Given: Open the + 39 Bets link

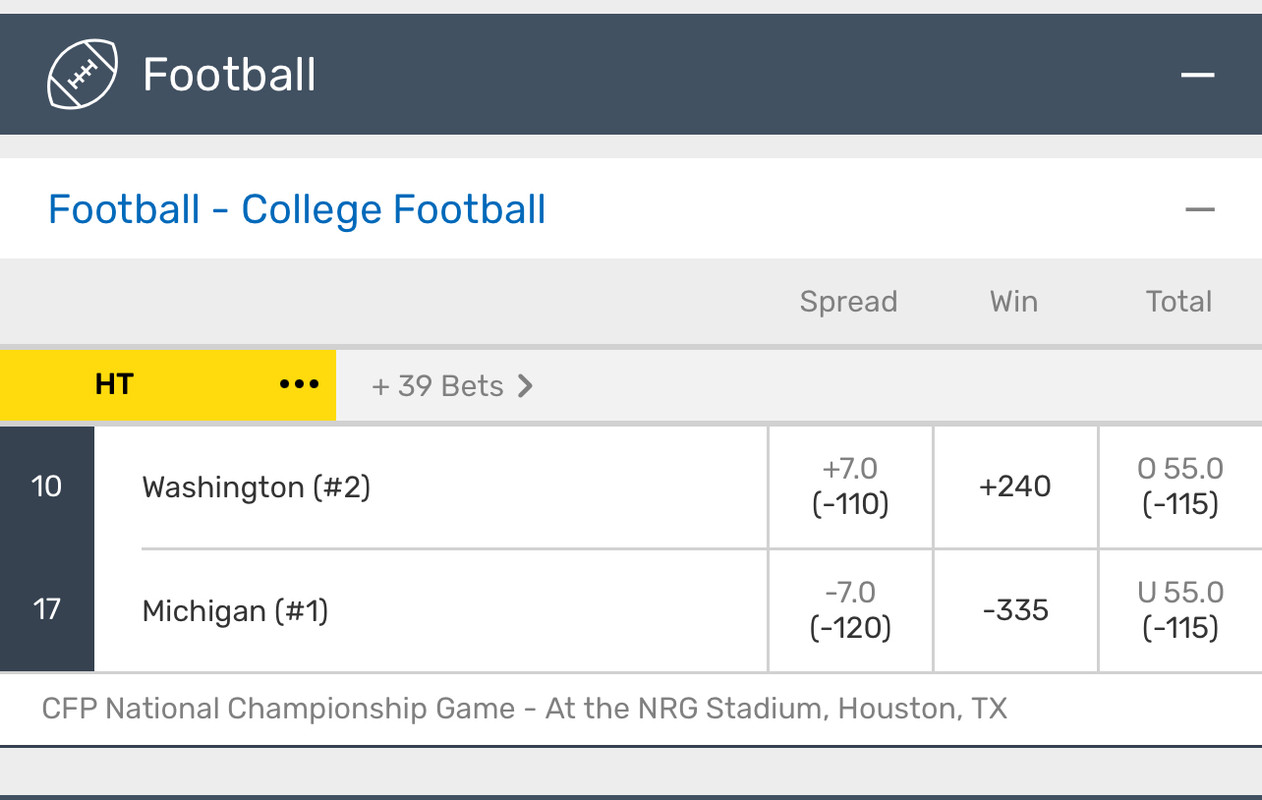Looking at the screenshot, I should coord(438,386).
